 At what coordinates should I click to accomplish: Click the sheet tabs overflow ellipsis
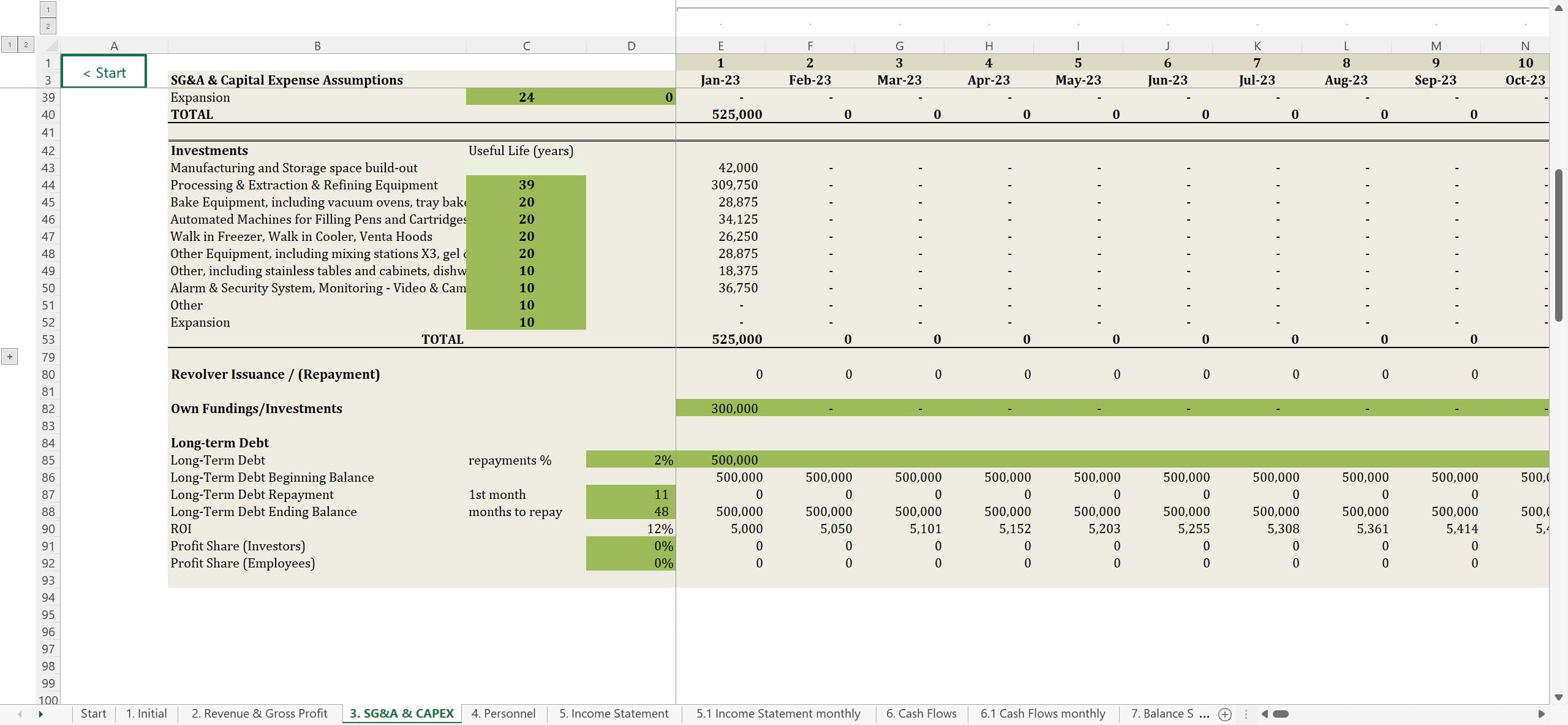[1204, 714]
